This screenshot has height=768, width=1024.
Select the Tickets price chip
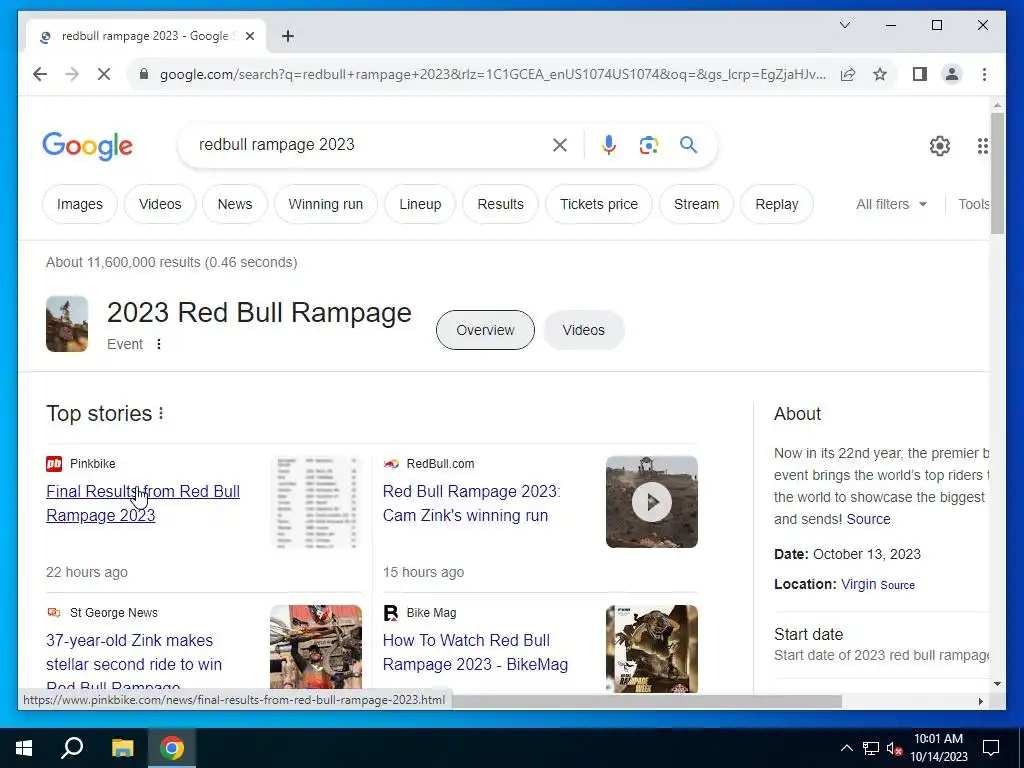(x=599, y=204)
